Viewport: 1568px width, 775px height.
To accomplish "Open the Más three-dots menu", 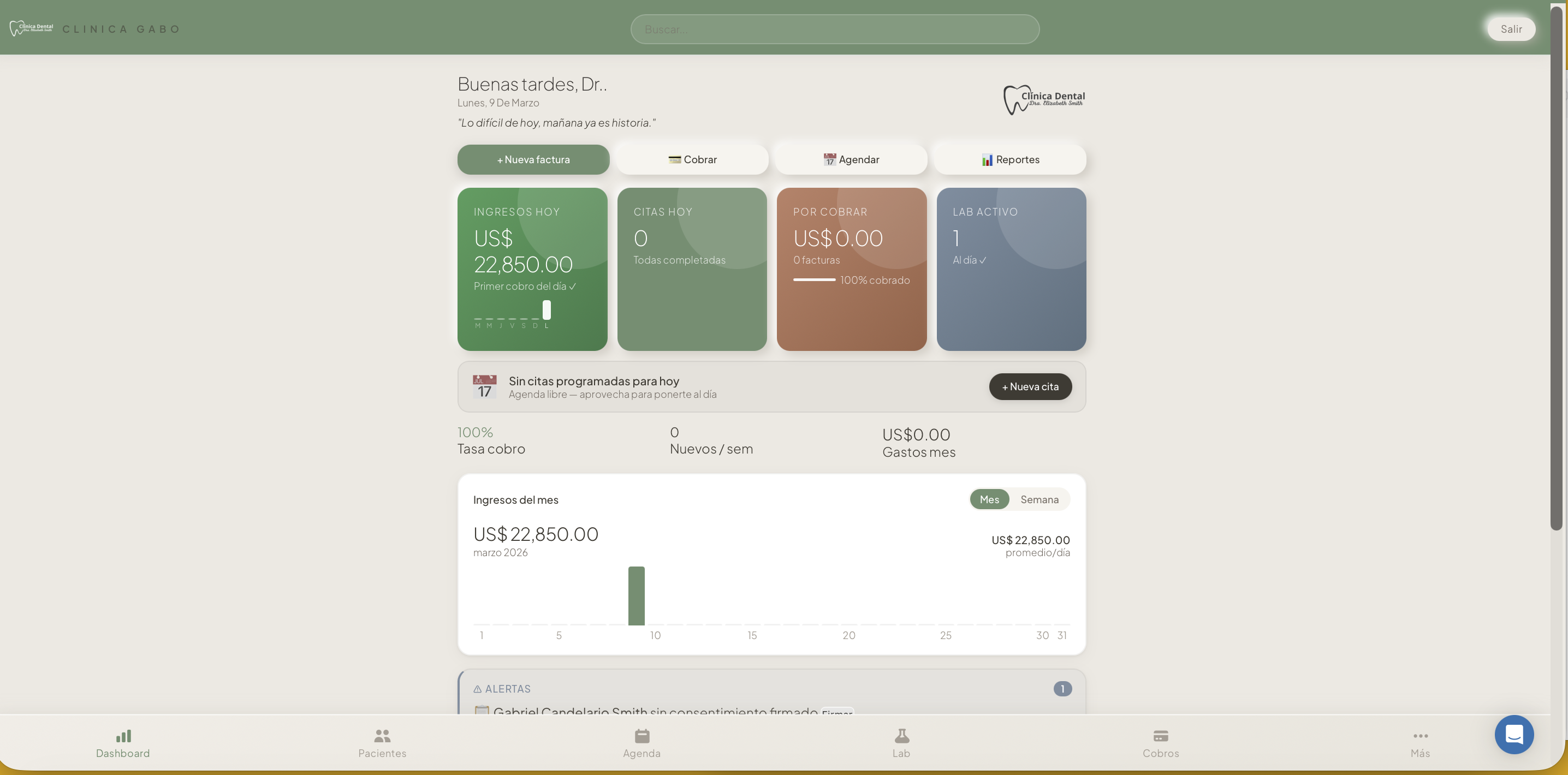I will coord(1420,736).
